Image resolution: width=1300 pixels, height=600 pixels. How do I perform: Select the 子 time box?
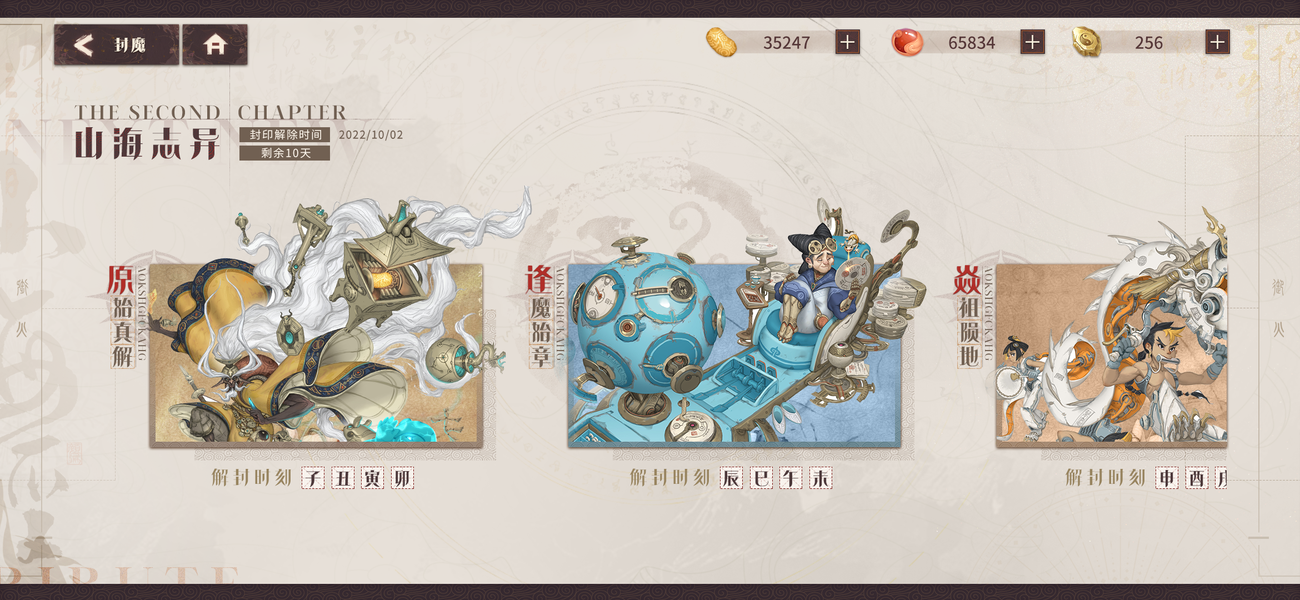click(x=314, y=479)
